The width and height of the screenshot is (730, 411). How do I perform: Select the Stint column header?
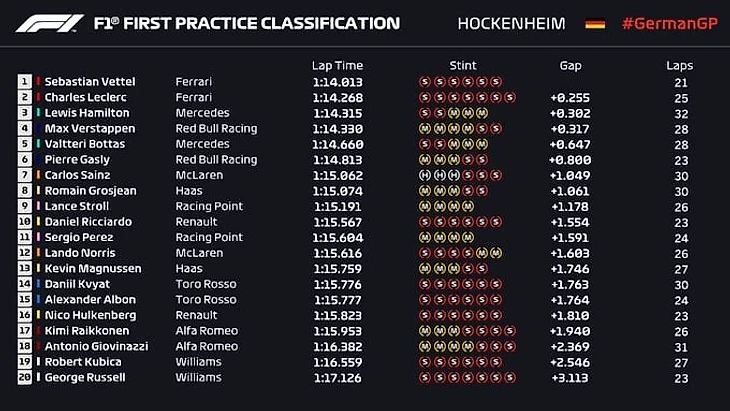(463, 65)
